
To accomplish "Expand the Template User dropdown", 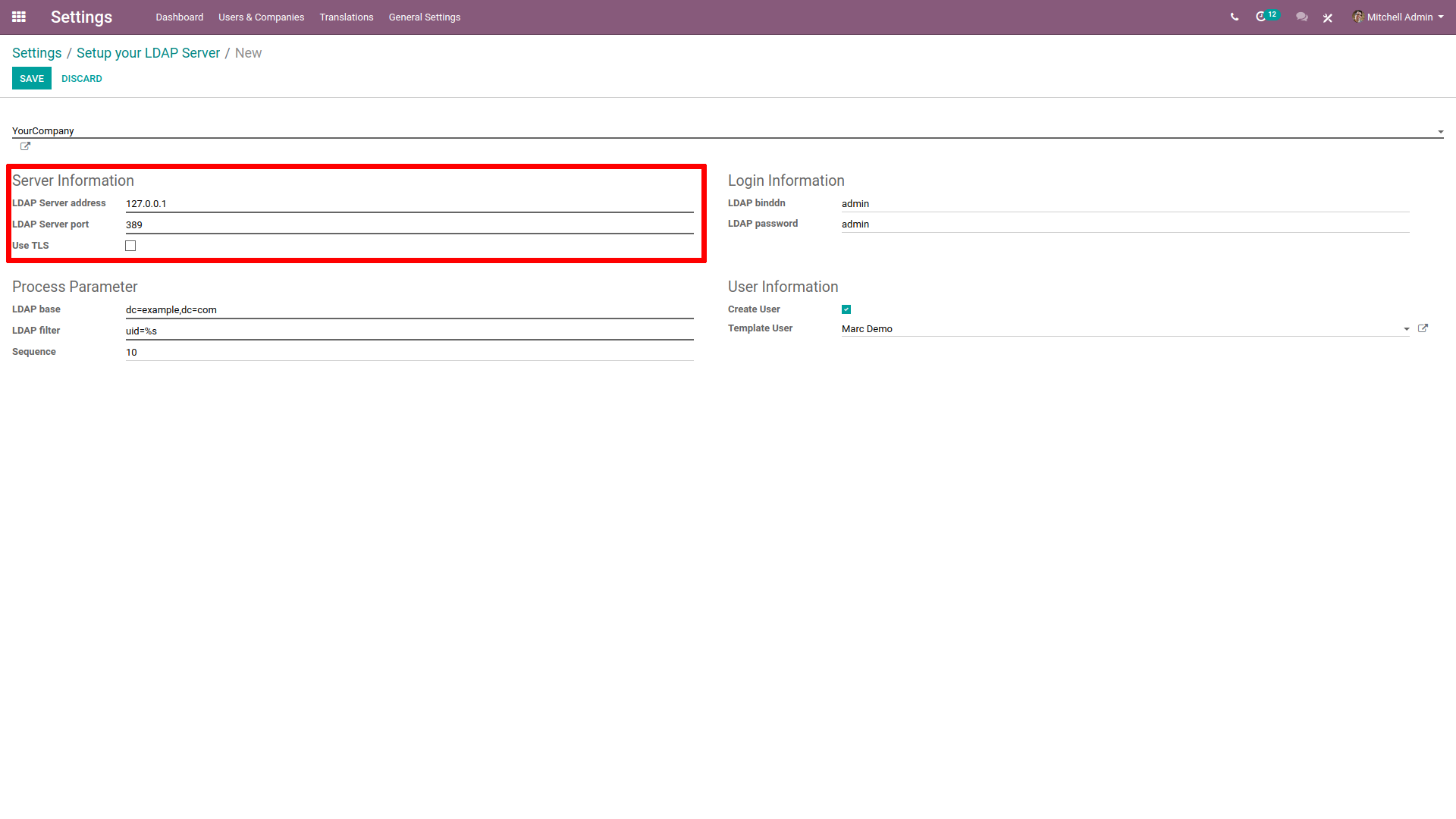I will (1406, 328).
